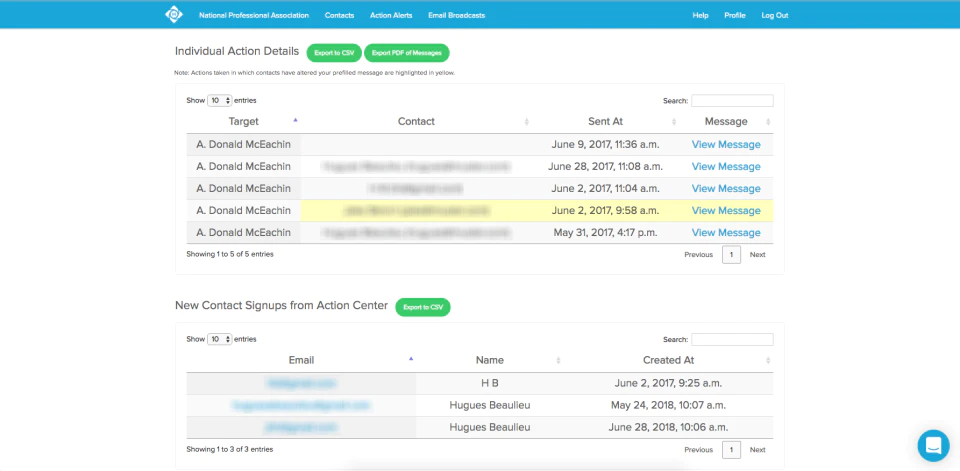The height and width of the screenshot is (471, 960).
Task: Export Individual Action Details to CSV
Action: click(334, 53)
